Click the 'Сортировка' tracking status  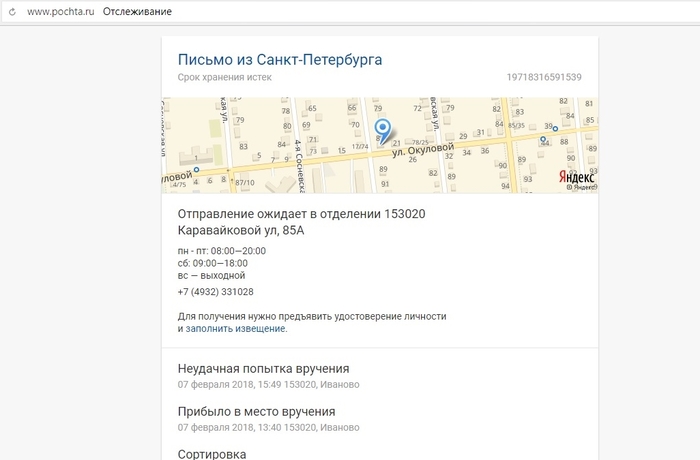click(211, 453)
